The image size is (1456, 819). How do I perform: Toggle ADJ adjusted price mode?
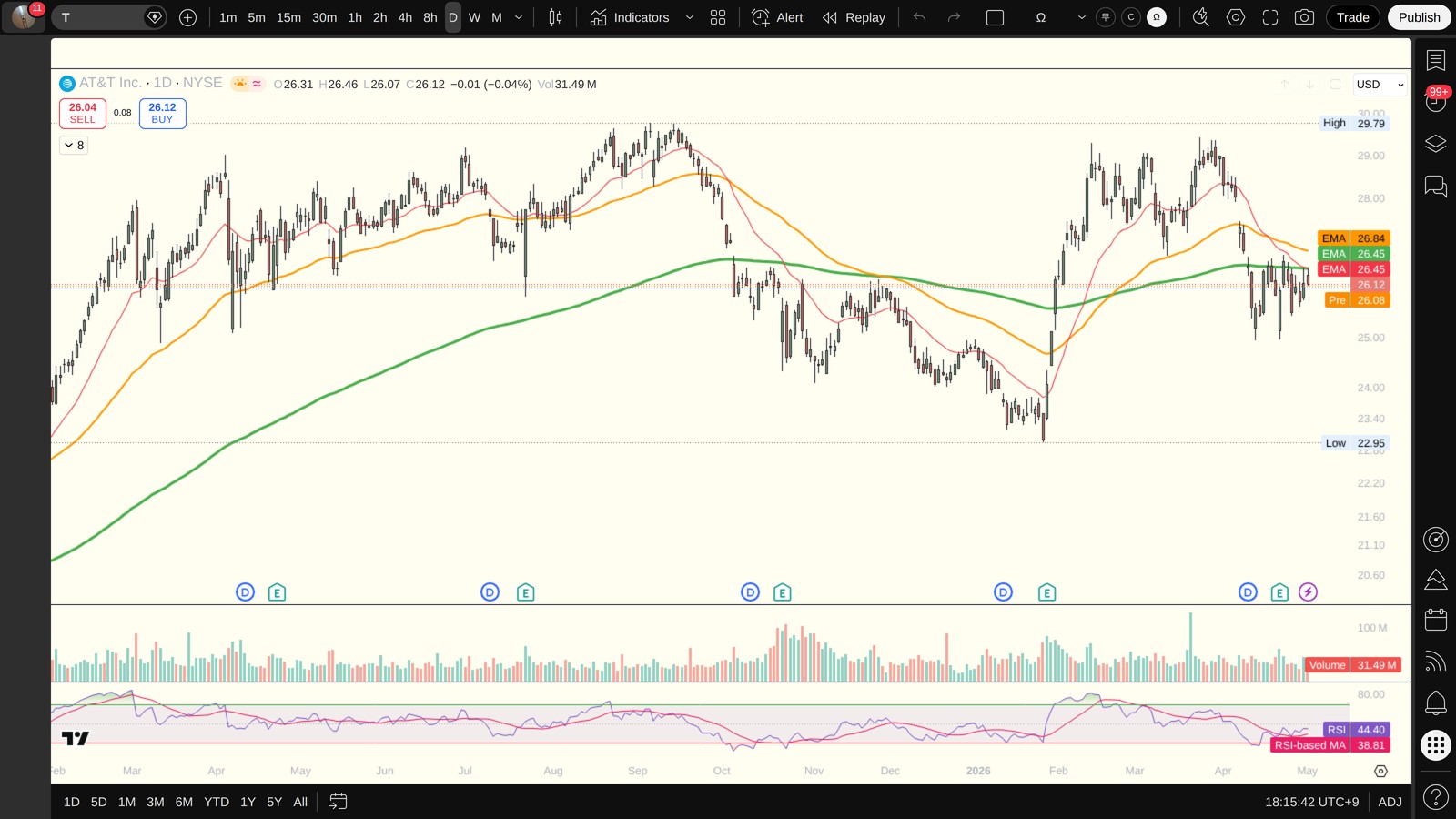point(1390,802)
